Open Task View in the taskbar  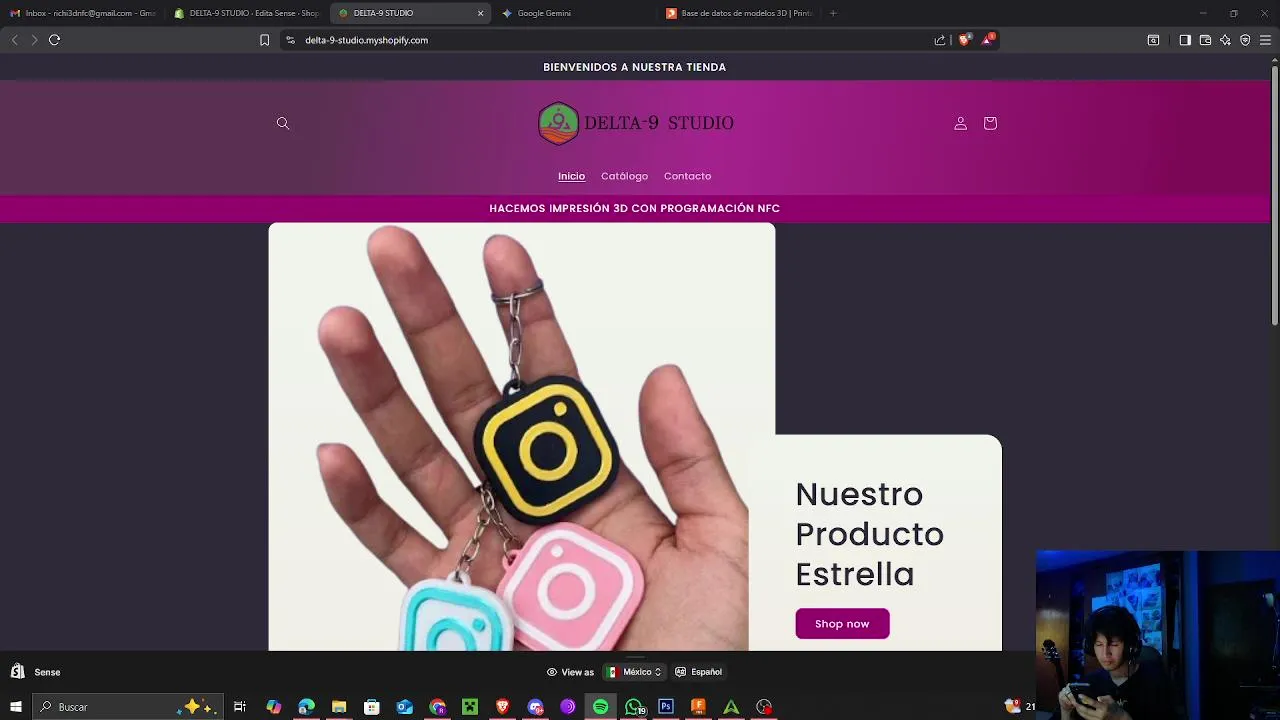(240, 707)
